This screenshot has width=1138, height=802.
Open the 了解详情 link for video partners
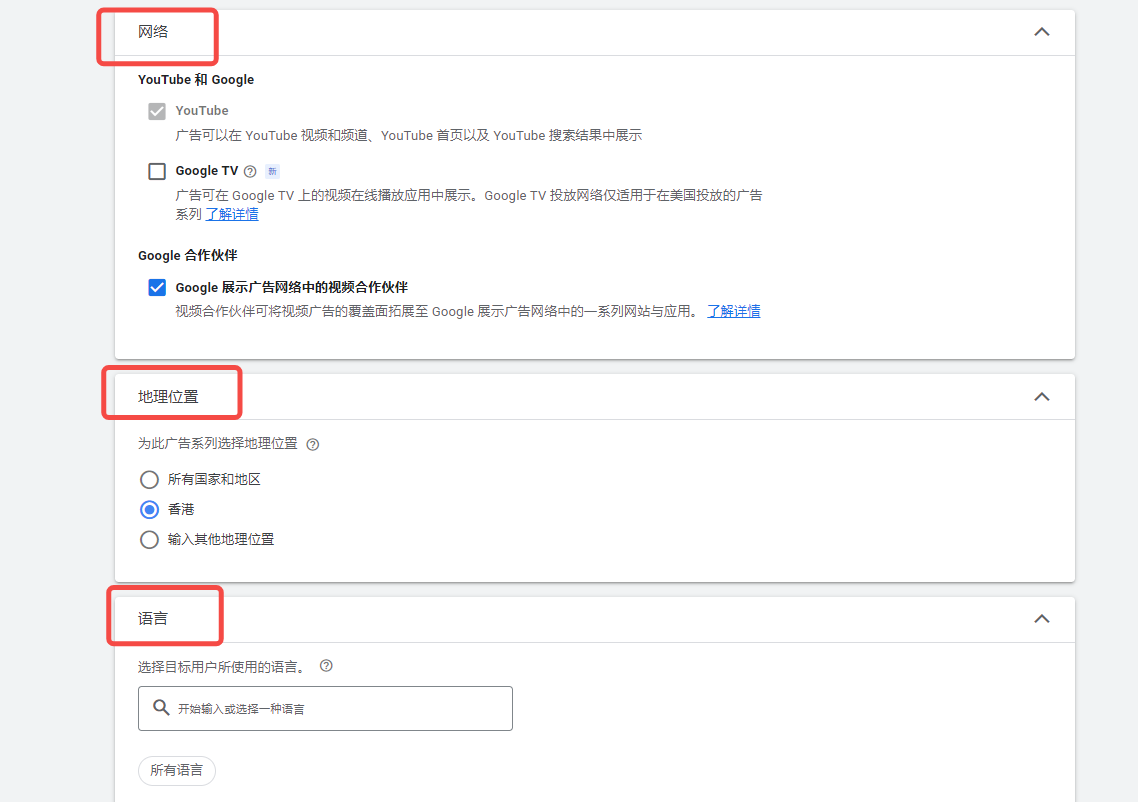pyautogui.click(x=734, y=311)
